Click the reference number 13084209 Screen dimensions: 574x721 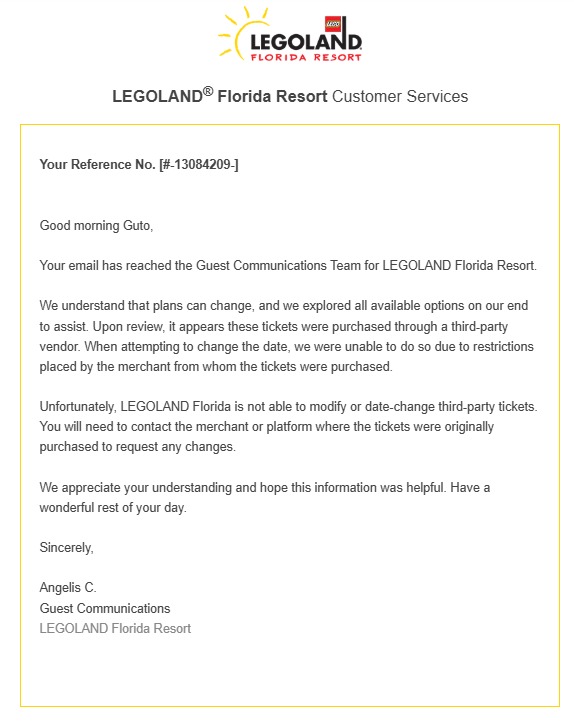[x=202, y=165]
